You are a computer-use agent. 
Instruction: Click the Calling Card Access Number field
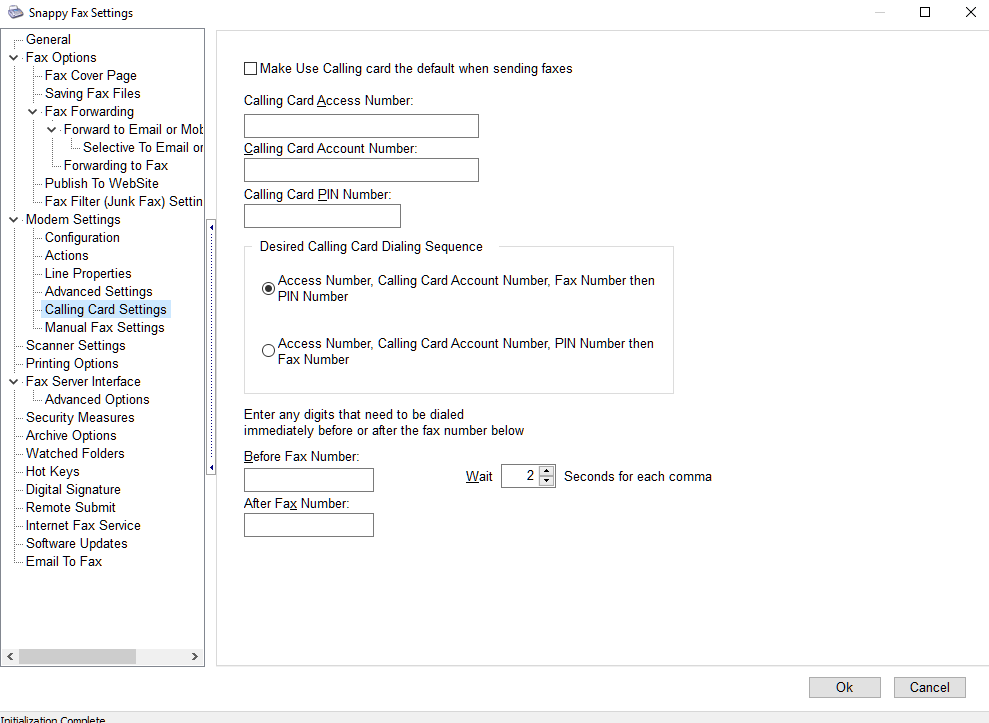tap(361, 126)
